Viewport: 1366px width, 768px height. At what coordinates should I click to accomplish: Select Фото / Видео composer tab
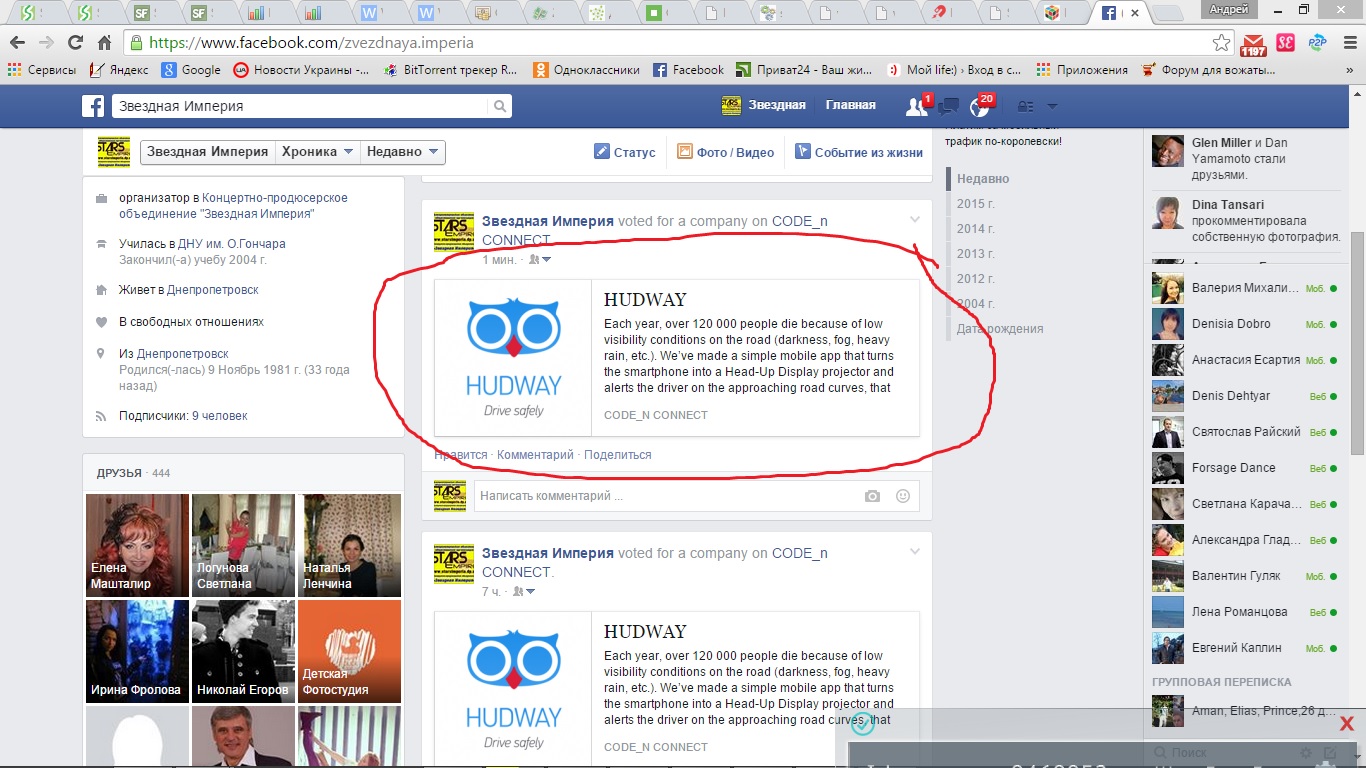(x=725, y=152)
